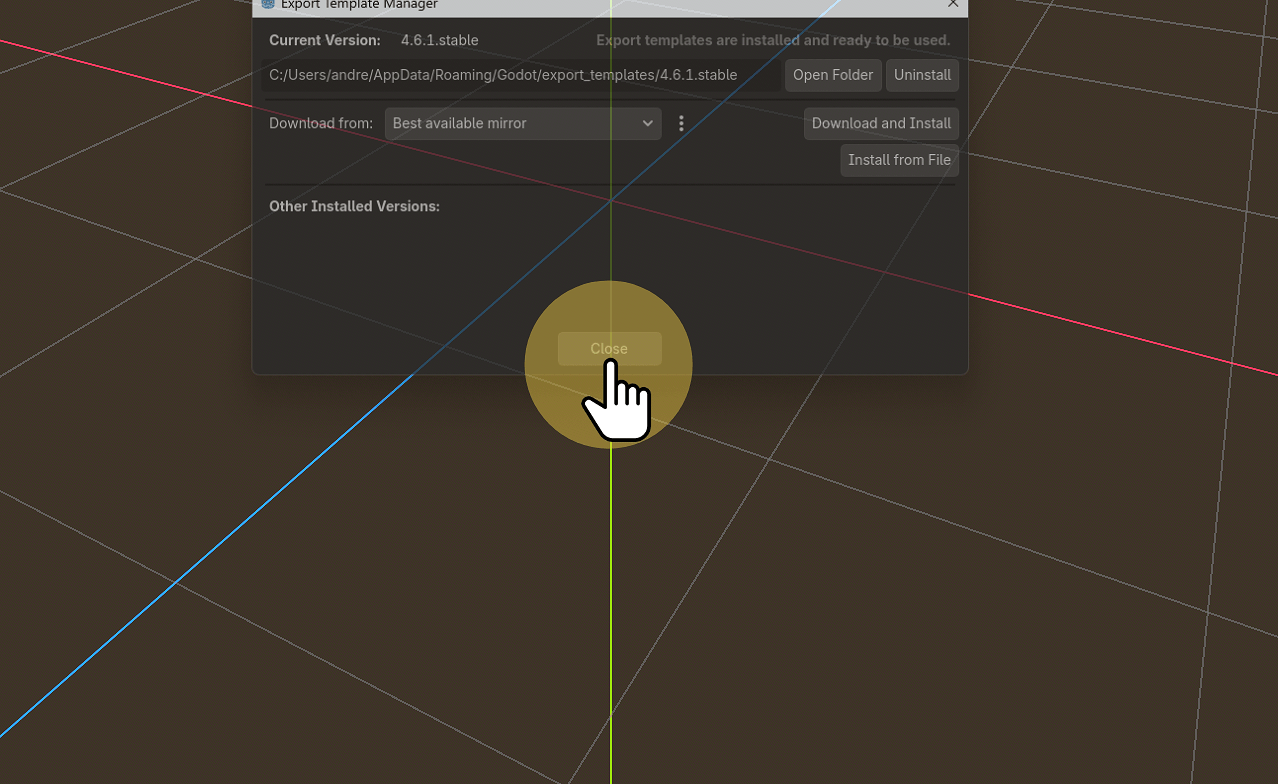Viewport: 1278px width, 784px height.
Task: Click the 4.6.1.stable version text
Action: coord(438,40)
